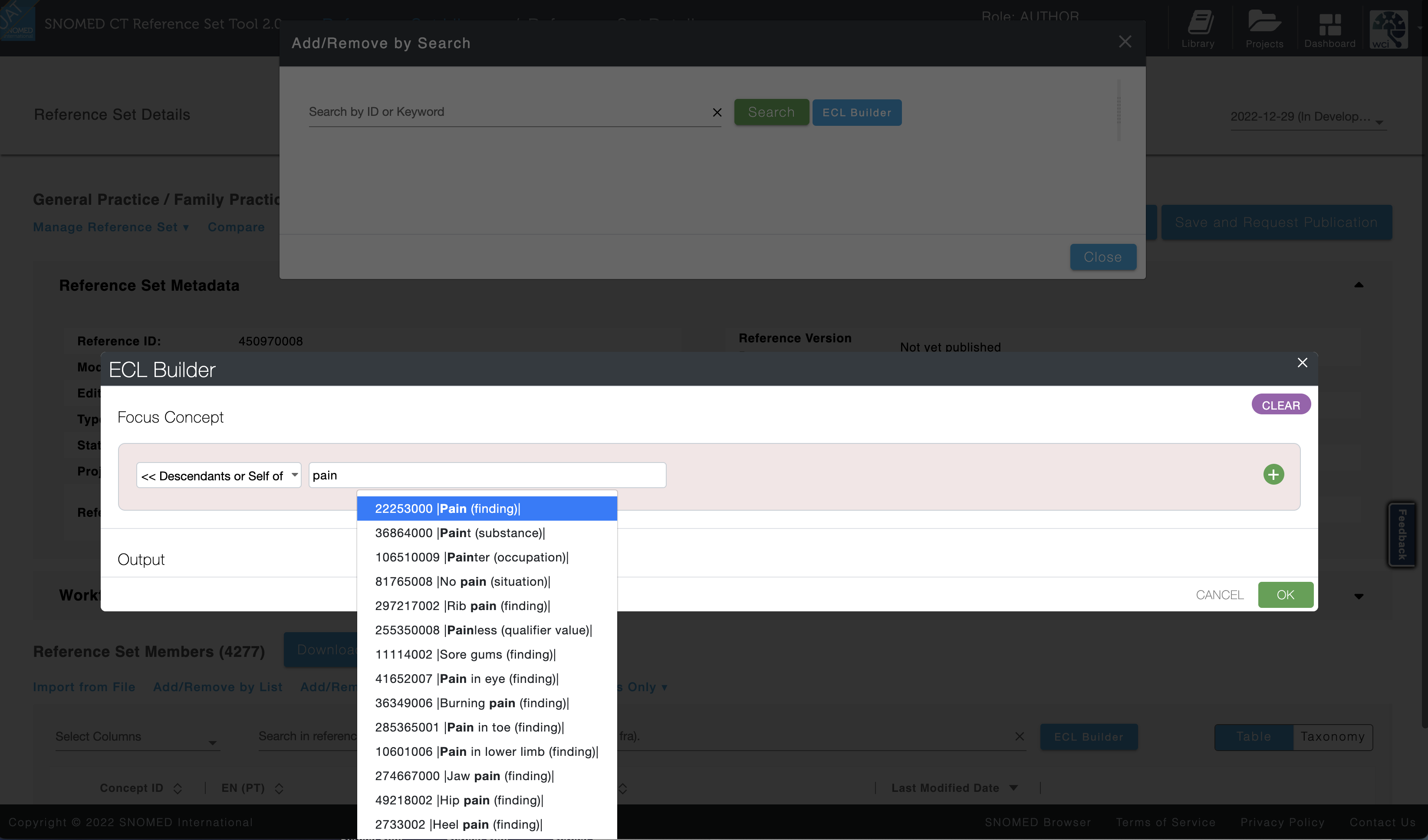Click CANCEL in ECL Builder
This screenshot has width=1428, height=840.
(x=1220, y=595)
